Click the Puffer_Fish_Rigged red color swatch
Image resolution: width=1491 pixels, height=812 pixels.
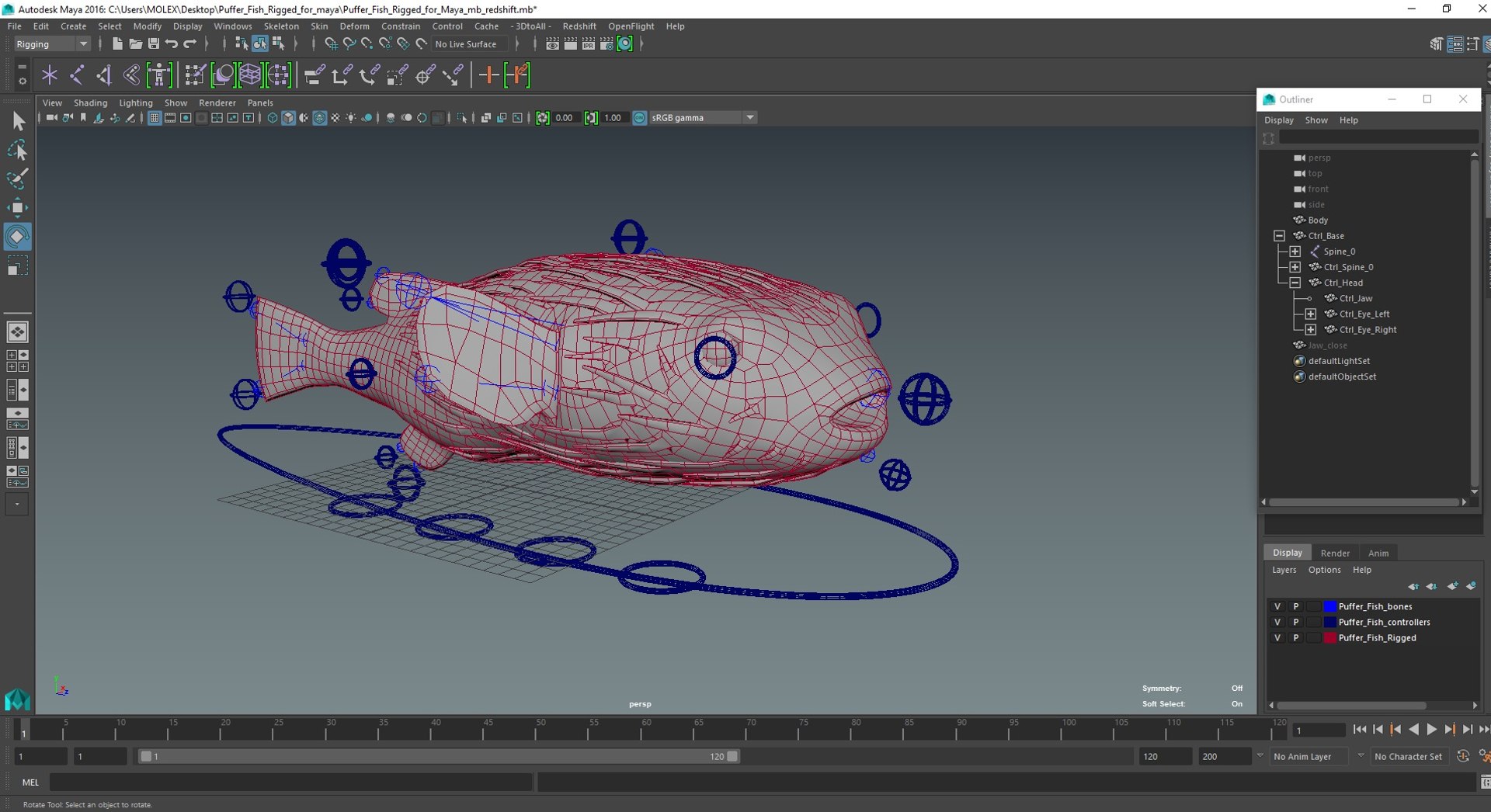pyautogui.click(x=1329, y=637)
